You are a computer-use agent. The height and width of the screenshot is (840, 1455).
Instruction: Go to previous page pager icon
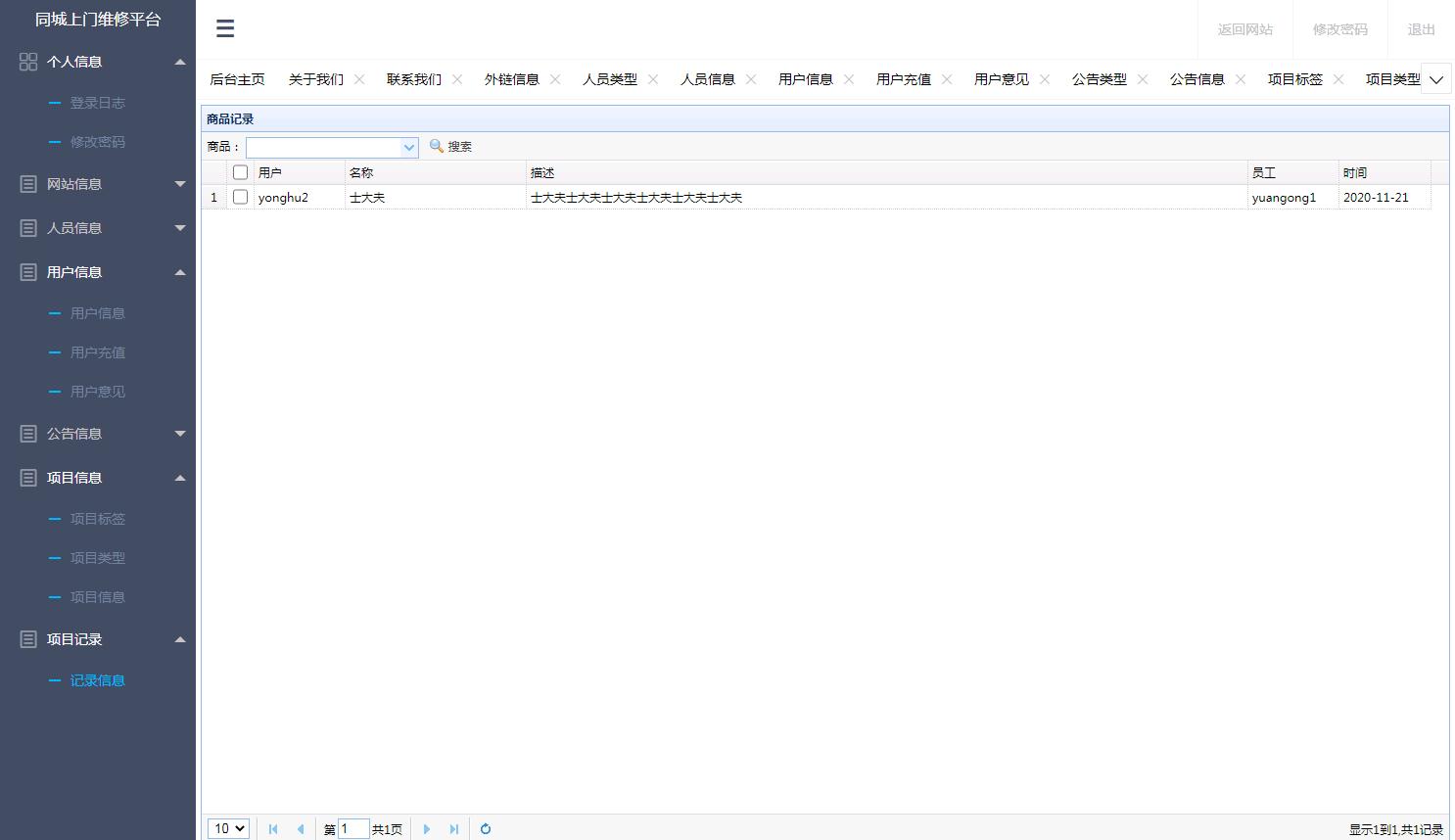(301, 829)
